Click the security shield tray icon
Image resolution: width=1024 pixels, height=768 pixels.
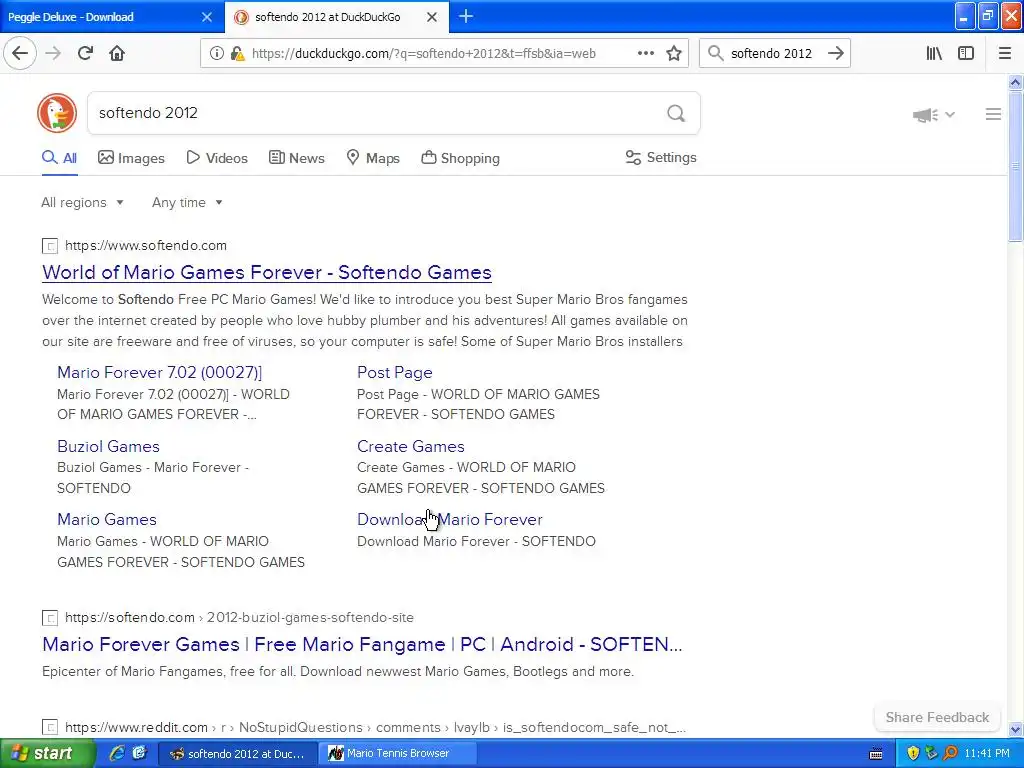click(x=912, y=754)
